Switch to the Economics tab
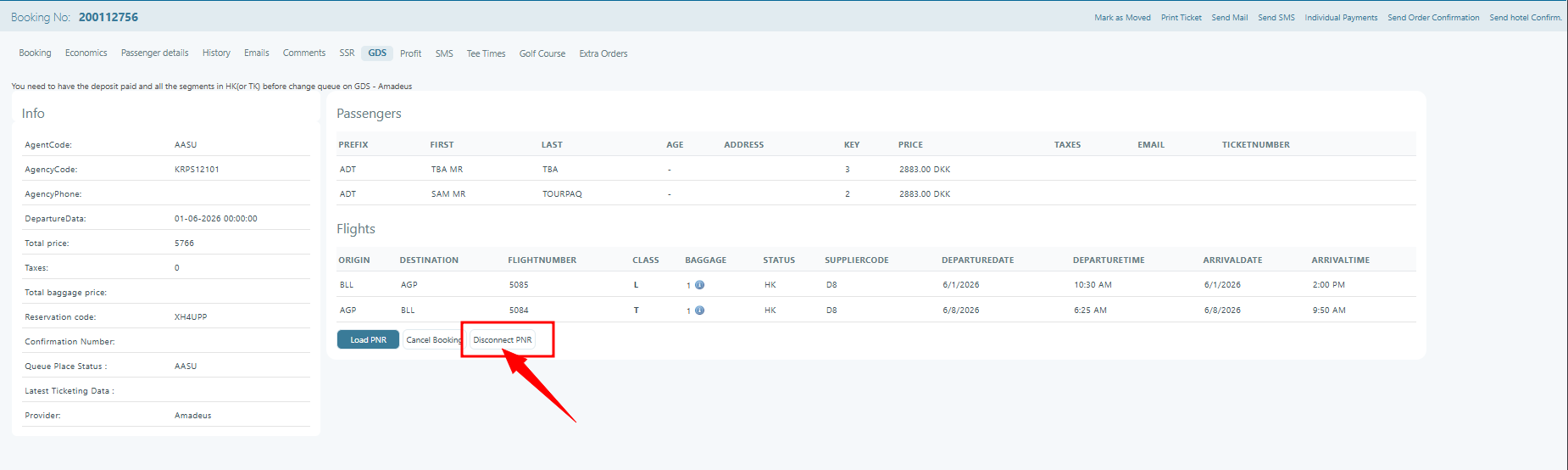This screenshot has height=470, width=1568. pos(86,53)
